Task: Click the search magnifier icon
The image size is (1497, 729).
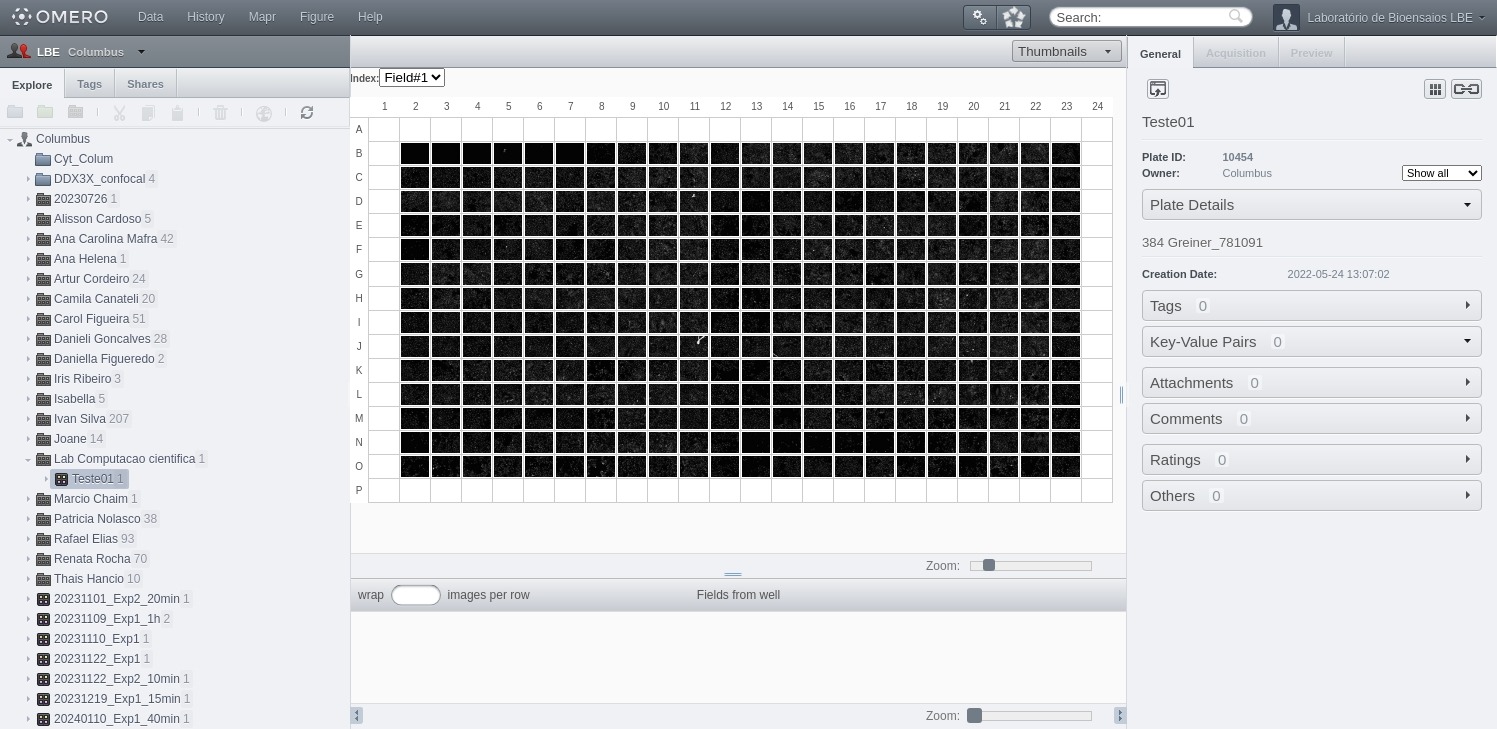Action: click(x=1236, y=16)
